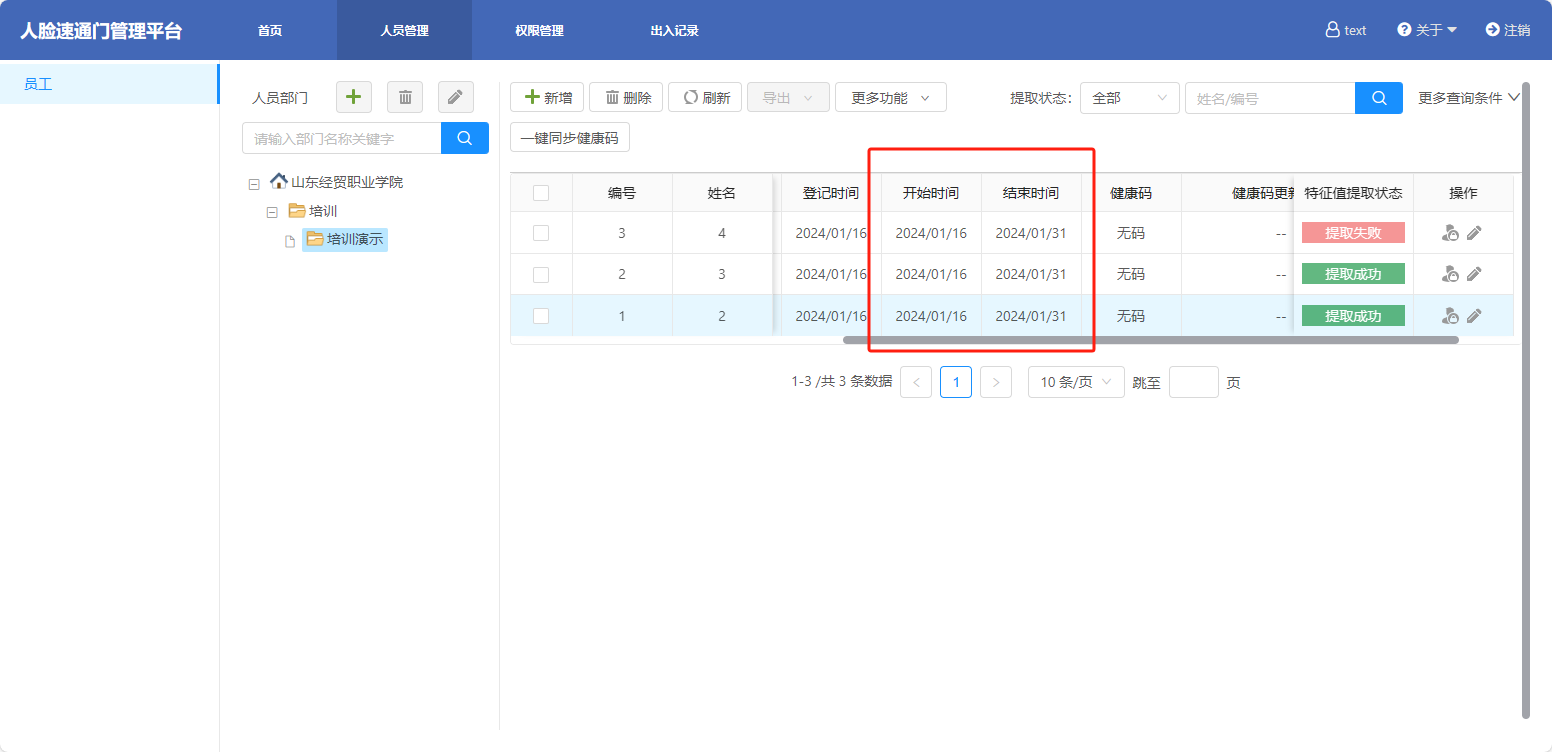Image resolution: width=1552 pixels, height=752 pixels.
Task: Toggle the select-all checkbox in table header
Action: [541, 193]
